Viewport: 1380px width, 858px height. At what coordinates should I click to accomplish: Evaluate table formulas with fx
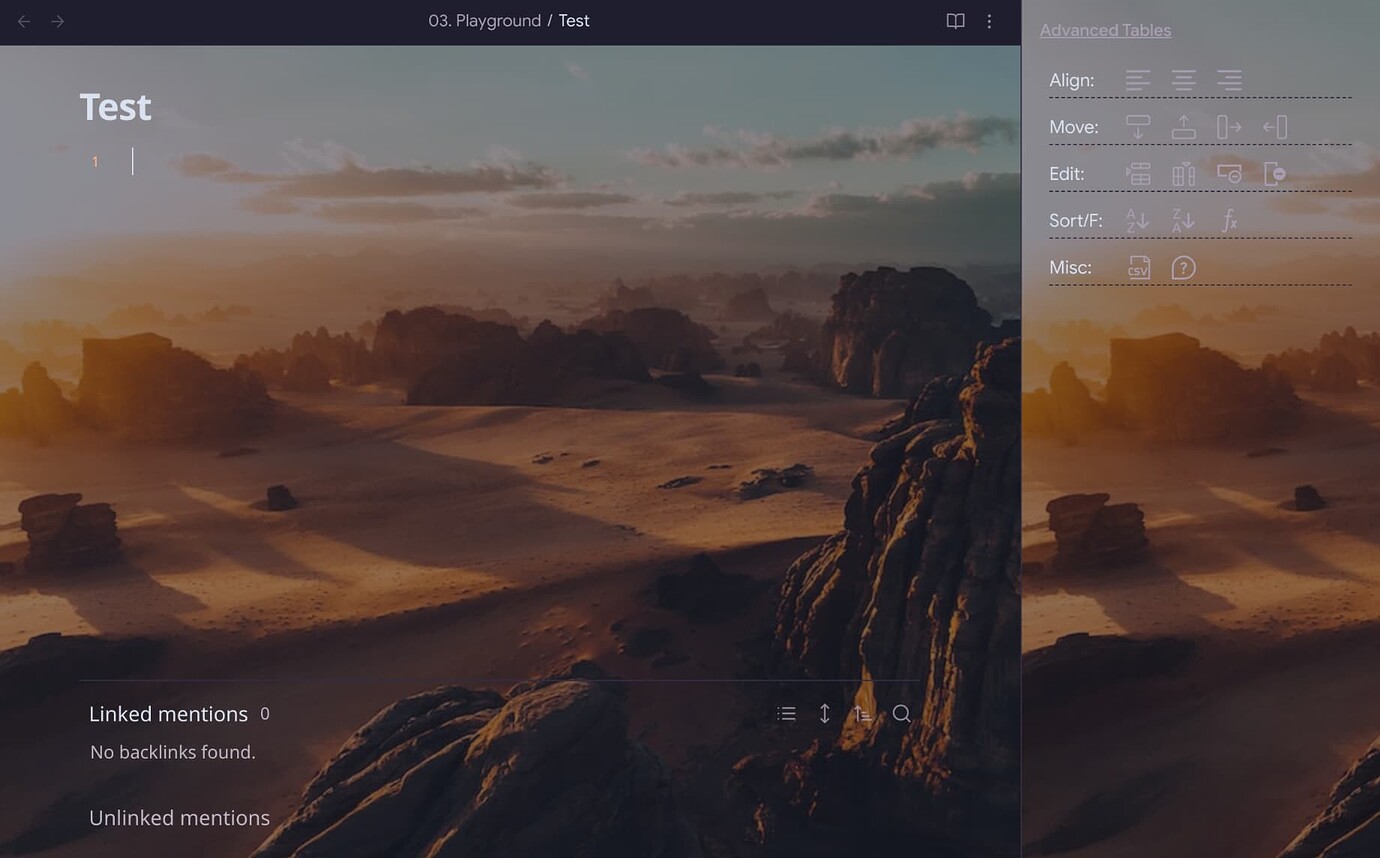pos(1229,220)
